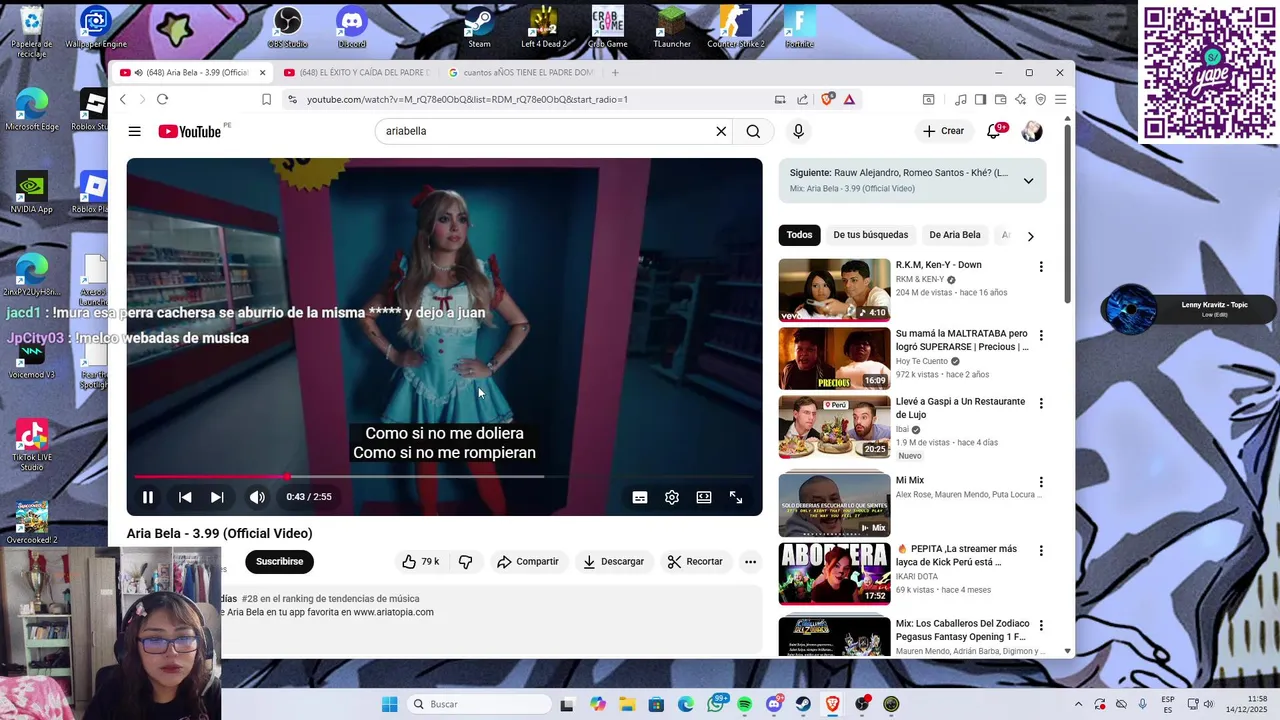Open options for the 'Llevé a Gaspi' video
The image size is (1280, 720).
1041,403
